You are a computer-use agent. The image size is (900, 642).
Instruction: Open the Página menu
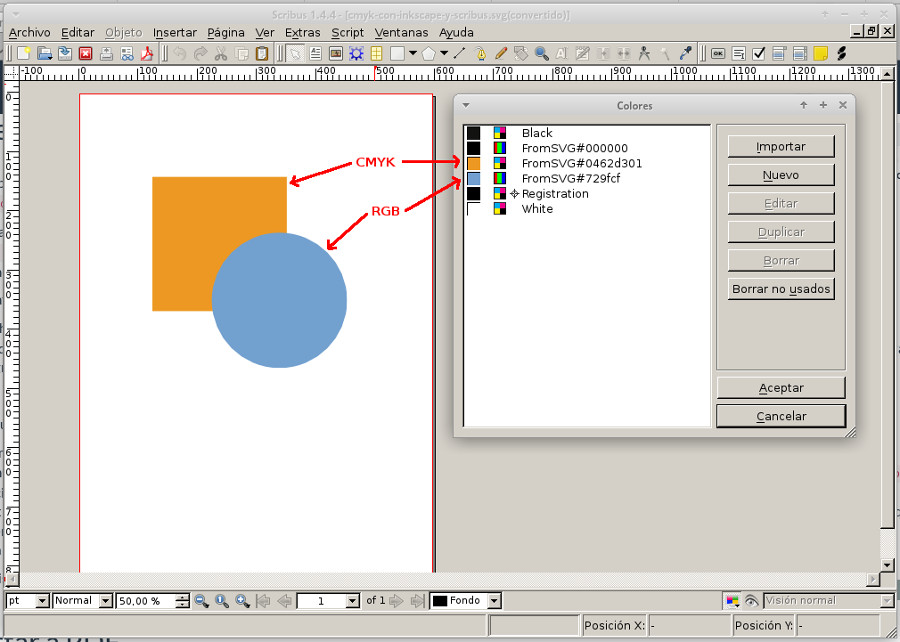coord(226,33)
